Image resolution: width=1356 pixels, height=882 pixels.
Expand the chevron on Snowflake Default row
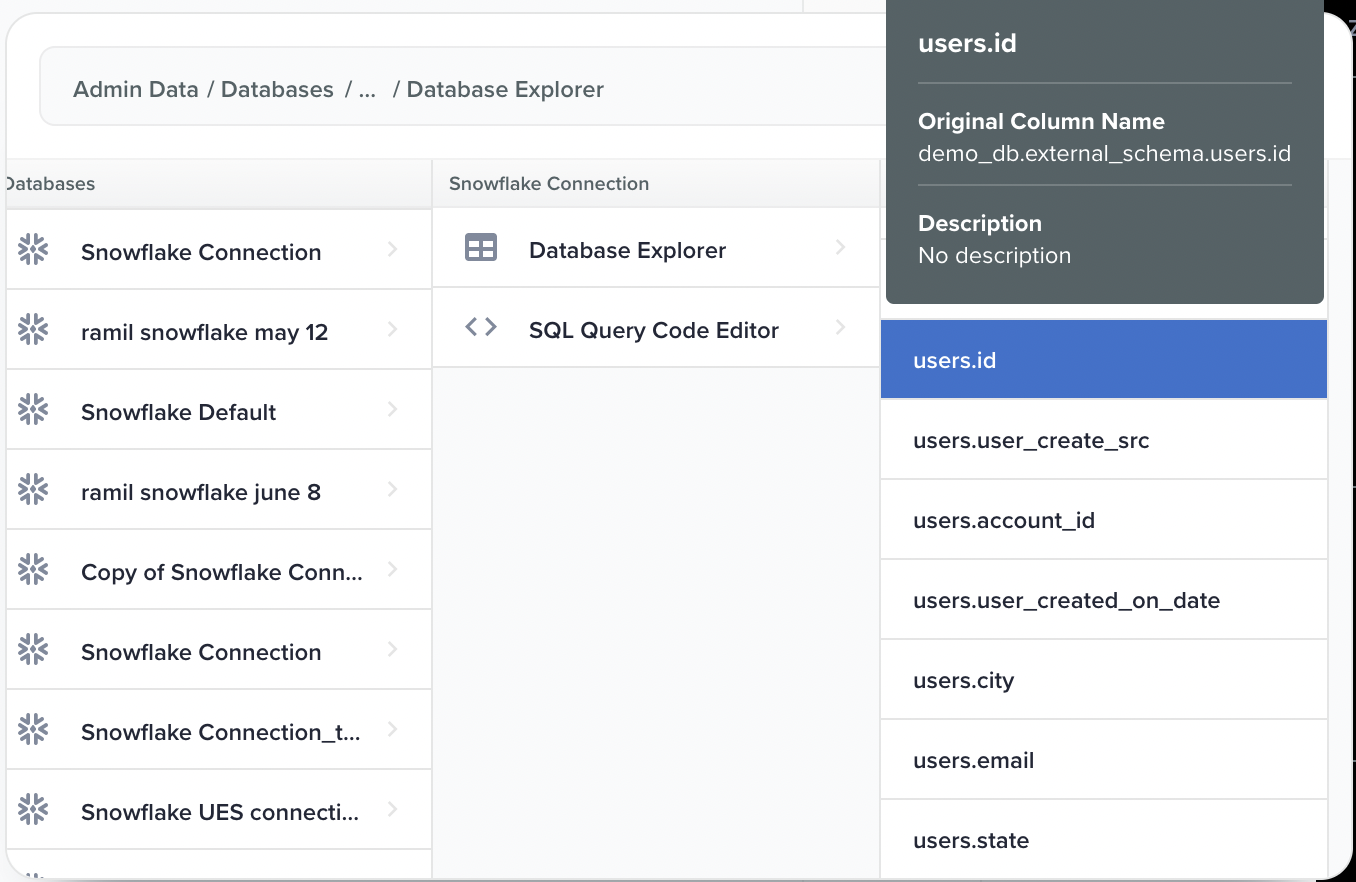(x=392, y=410)
